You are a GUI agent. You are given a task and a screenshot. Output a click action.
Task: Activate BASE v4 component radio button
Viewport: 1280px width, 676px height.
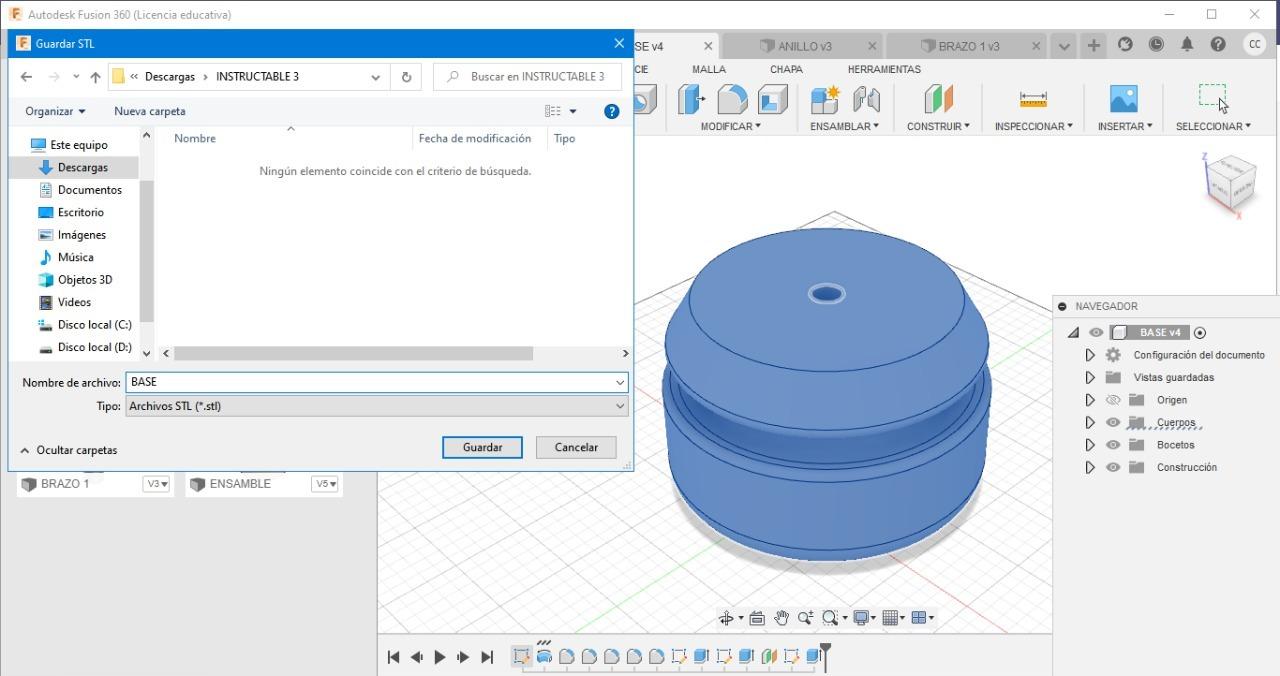point(1200,333)
